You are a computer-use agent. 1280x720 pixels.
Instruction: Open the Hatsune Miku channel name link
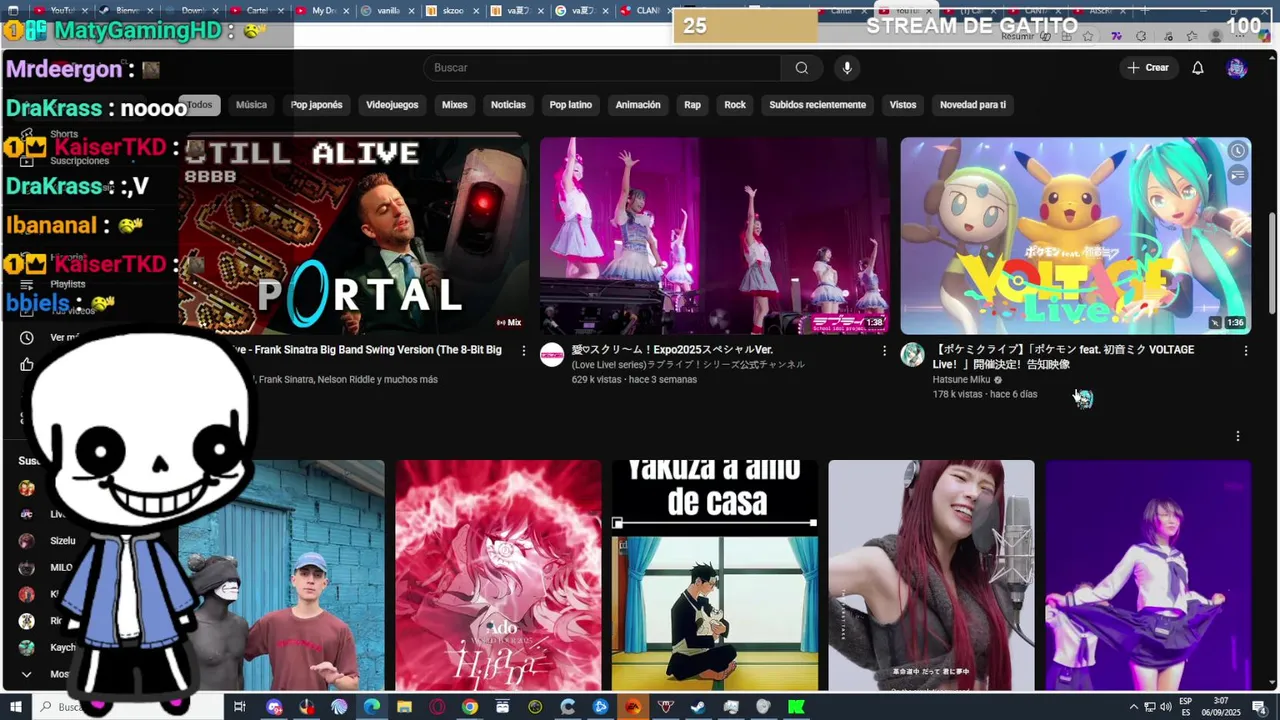961,380
